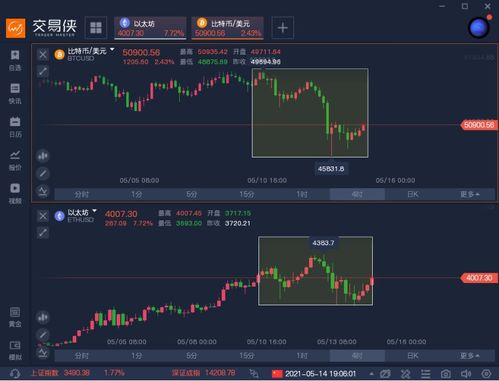
Task: Click 上证指数 ticker in status bar
Action: tap(78, 373)
